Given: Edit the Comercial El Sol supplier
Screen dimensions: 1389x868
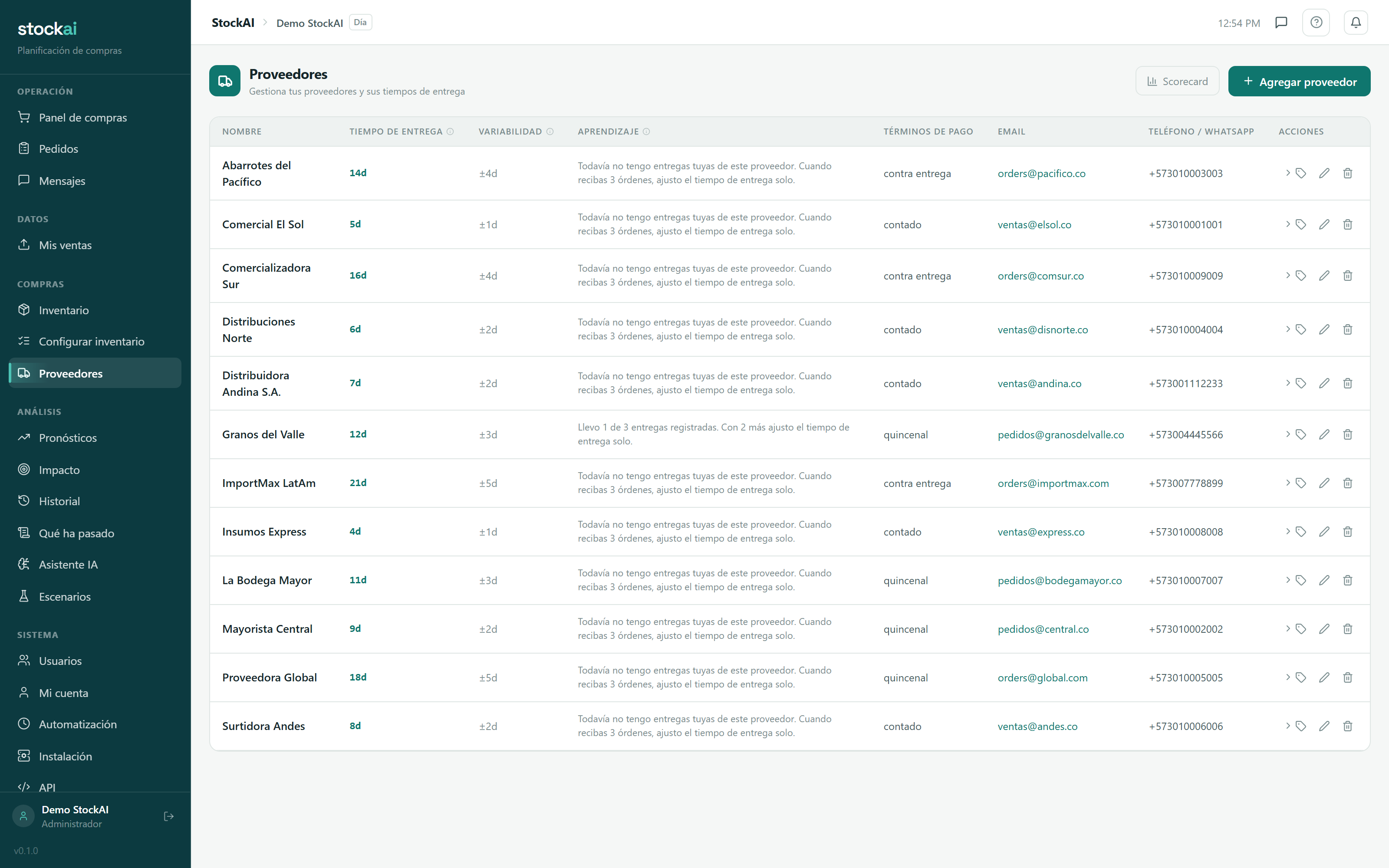Looking at the screenshot, I should pyautogui.click(x=1324, y=224).
